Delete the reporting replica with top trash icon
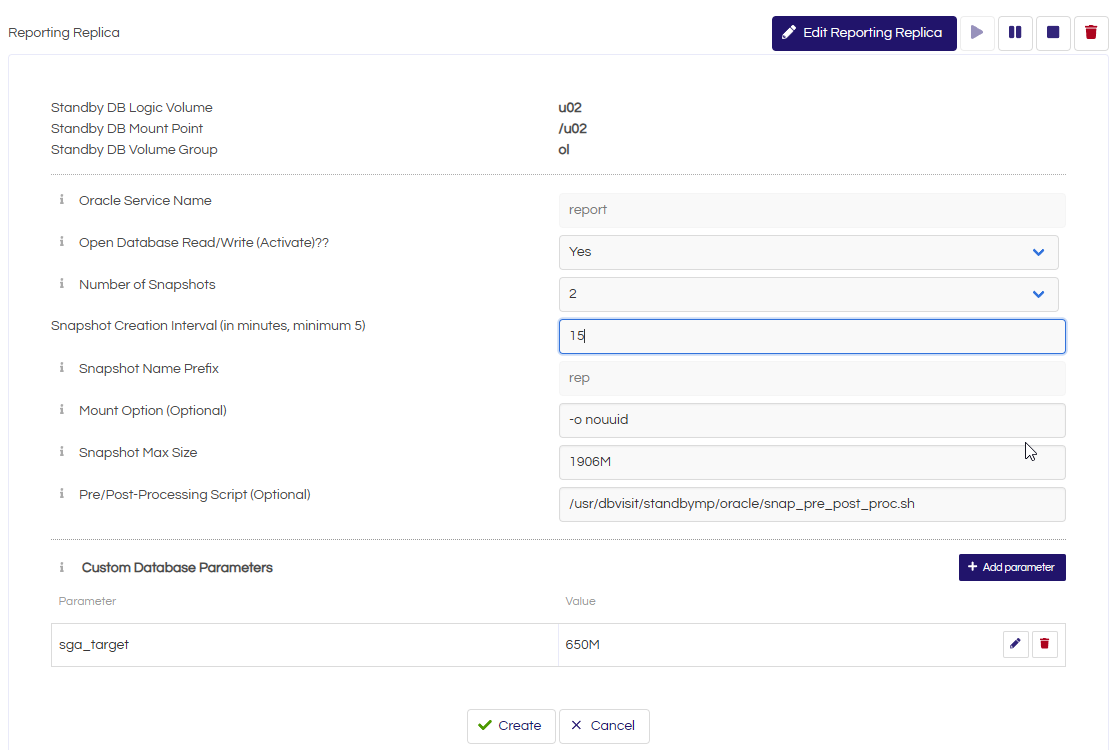1119x750 pixels. click(x=1090, y=33)
